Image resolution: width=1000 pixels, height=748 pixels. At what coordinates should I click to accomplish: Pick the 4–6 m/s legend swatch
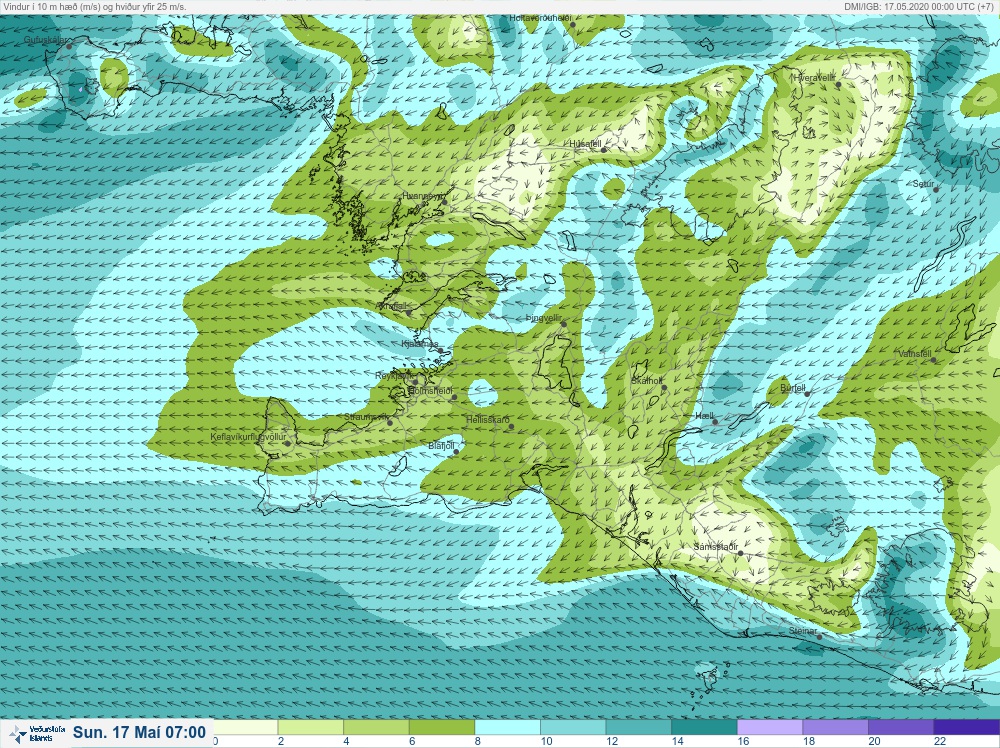tap(376, 728)
